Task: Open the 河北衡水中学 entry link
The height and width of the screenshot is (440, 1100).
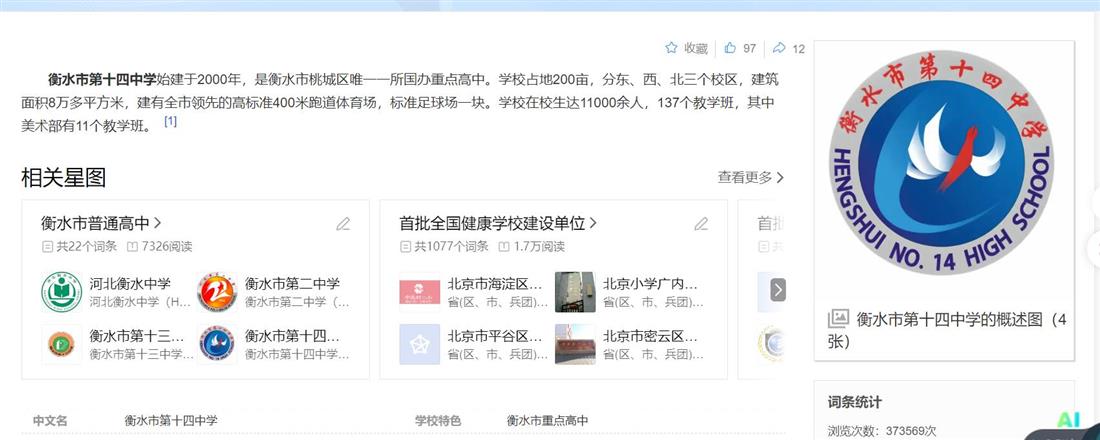Action: pos(130,284)
